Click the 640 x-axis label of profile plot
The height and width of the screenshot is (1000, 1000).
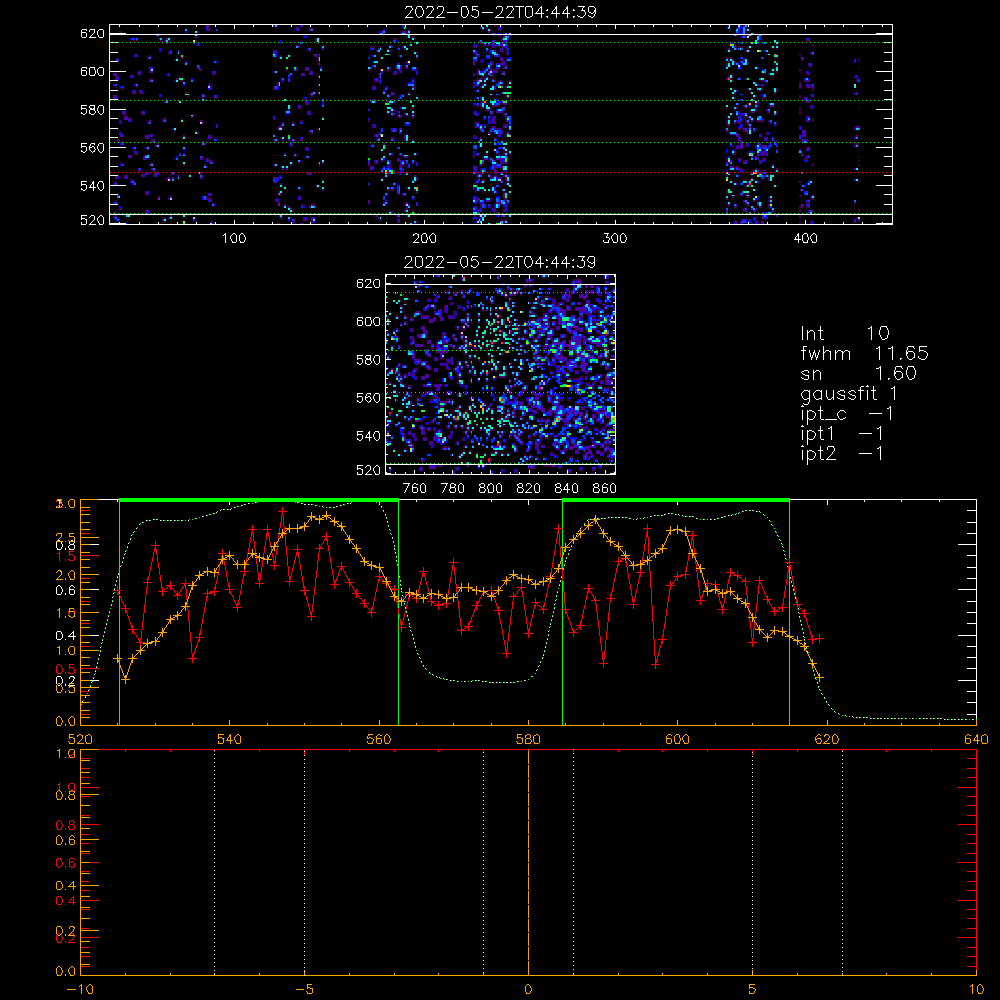click(976, 739)
